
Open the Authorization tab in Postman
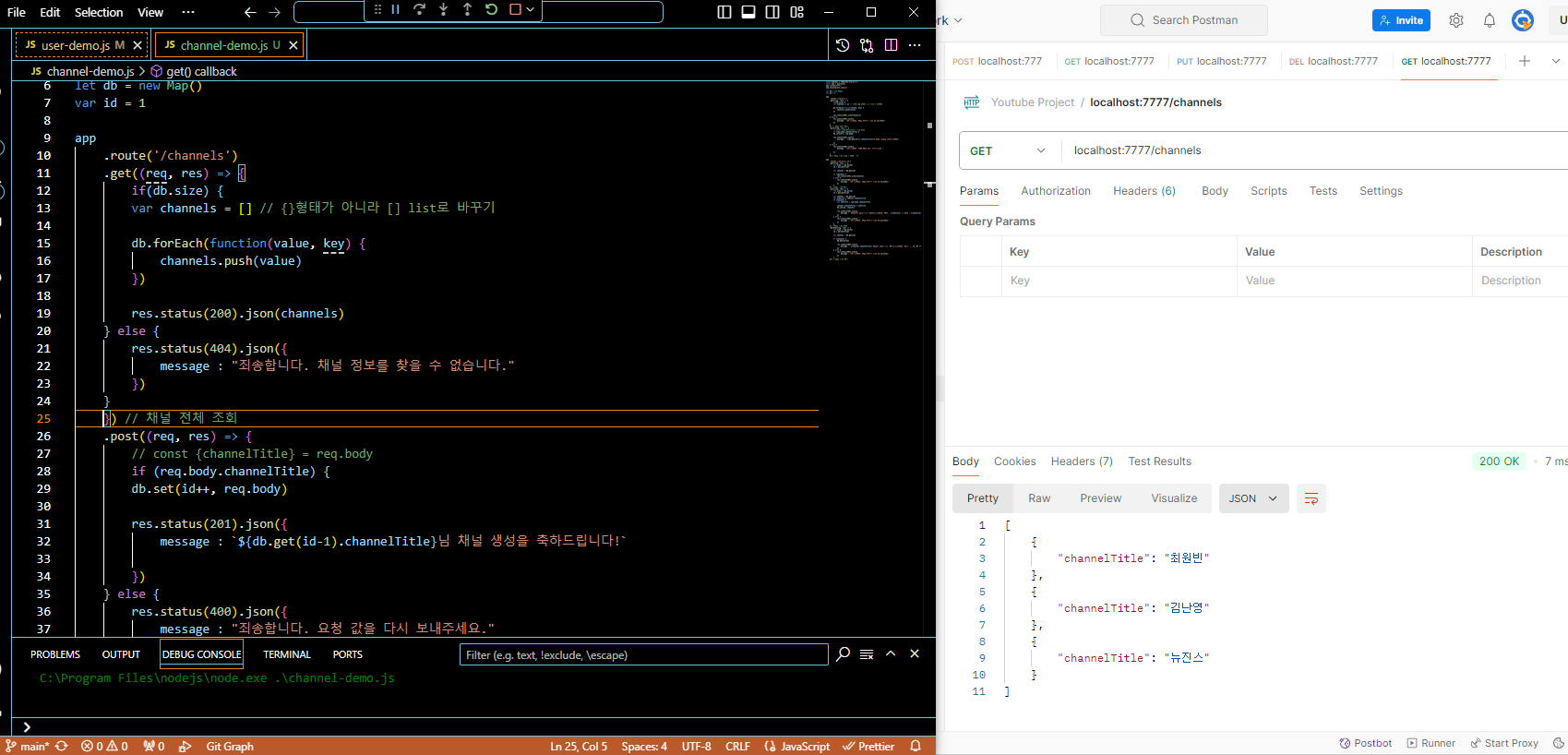click(1056, 191)
